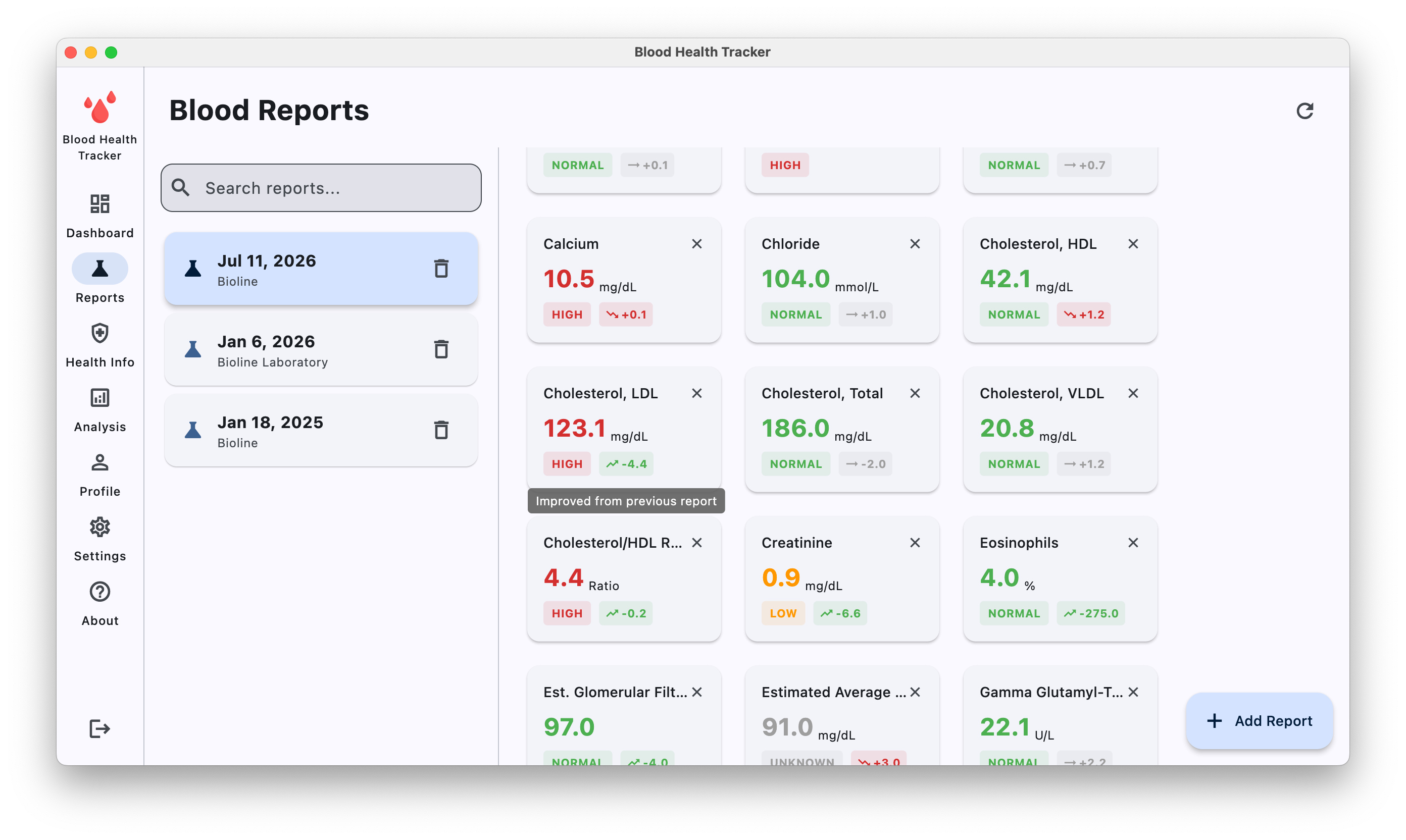1406x840 pixels.
Task: Remove the Calcium card
Action: pyautogui.click(x=696, y=244)
